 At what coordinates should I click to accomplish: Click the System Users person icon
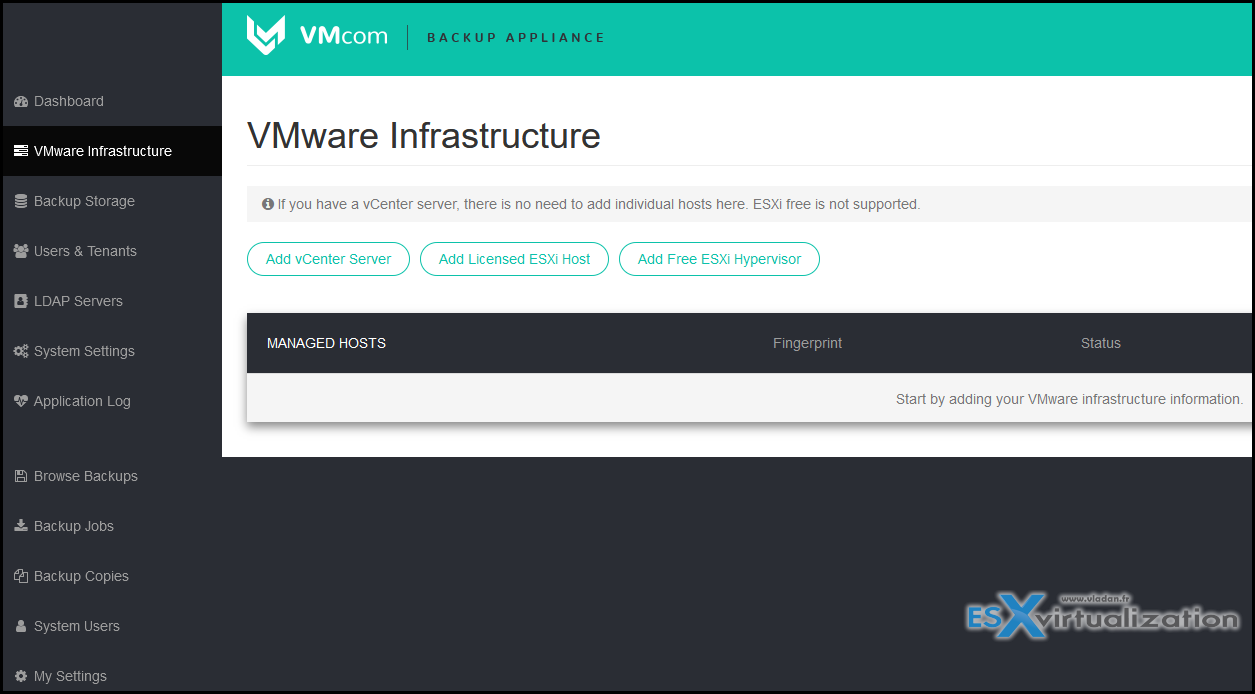coord(21,627)
